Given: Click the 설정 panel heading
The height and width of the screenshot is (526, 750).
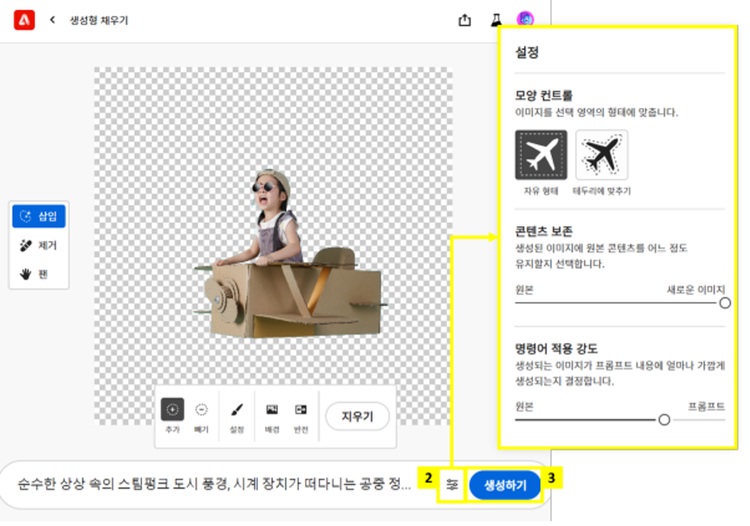Looking at the screenshot, I should [x=527, y=52].
